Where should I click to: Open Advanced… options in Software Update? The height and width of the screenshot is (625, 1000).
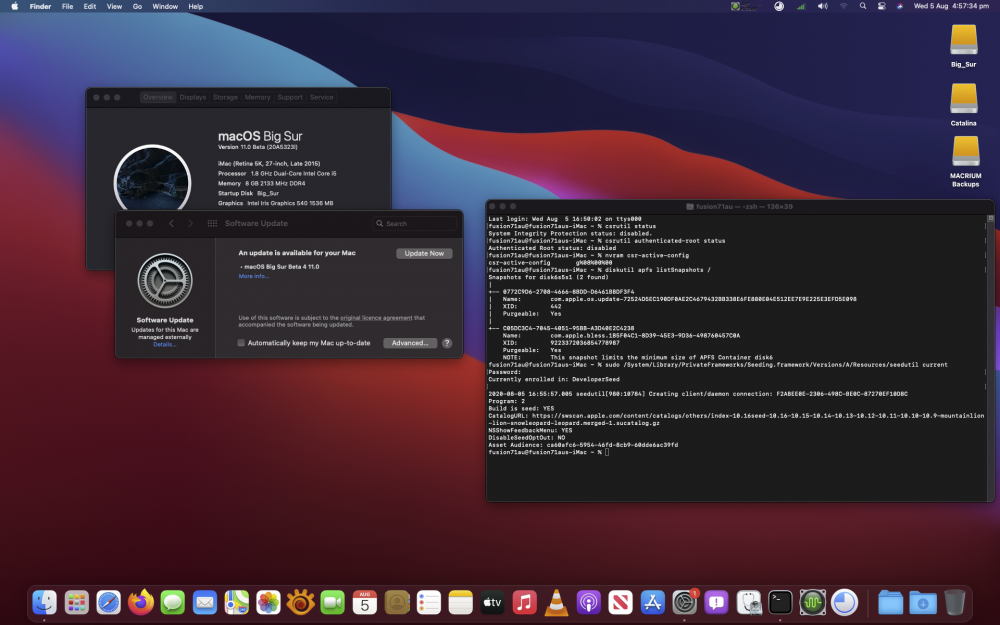point(410,343)
